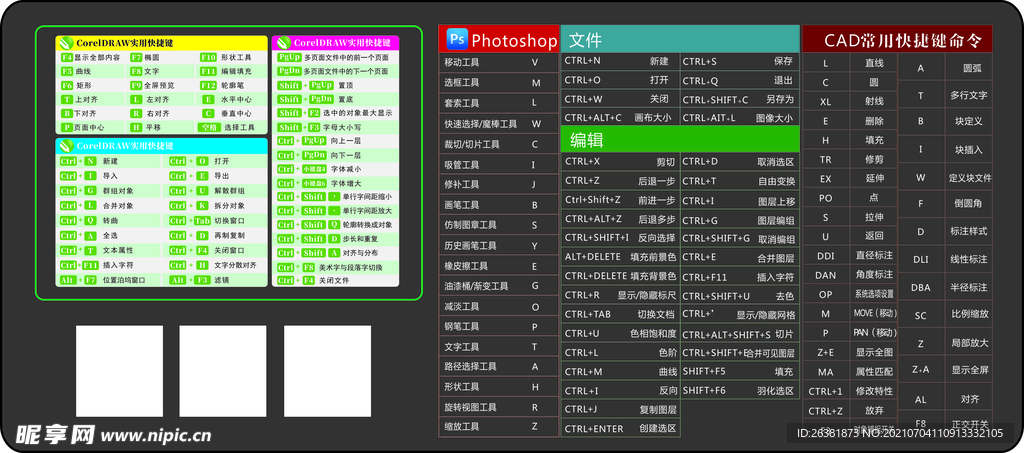Click the ALT+DELETE 填充前景色 cell
Image resolution: width=1024 pixels, height=453 pixels.
tap(620, 257)
